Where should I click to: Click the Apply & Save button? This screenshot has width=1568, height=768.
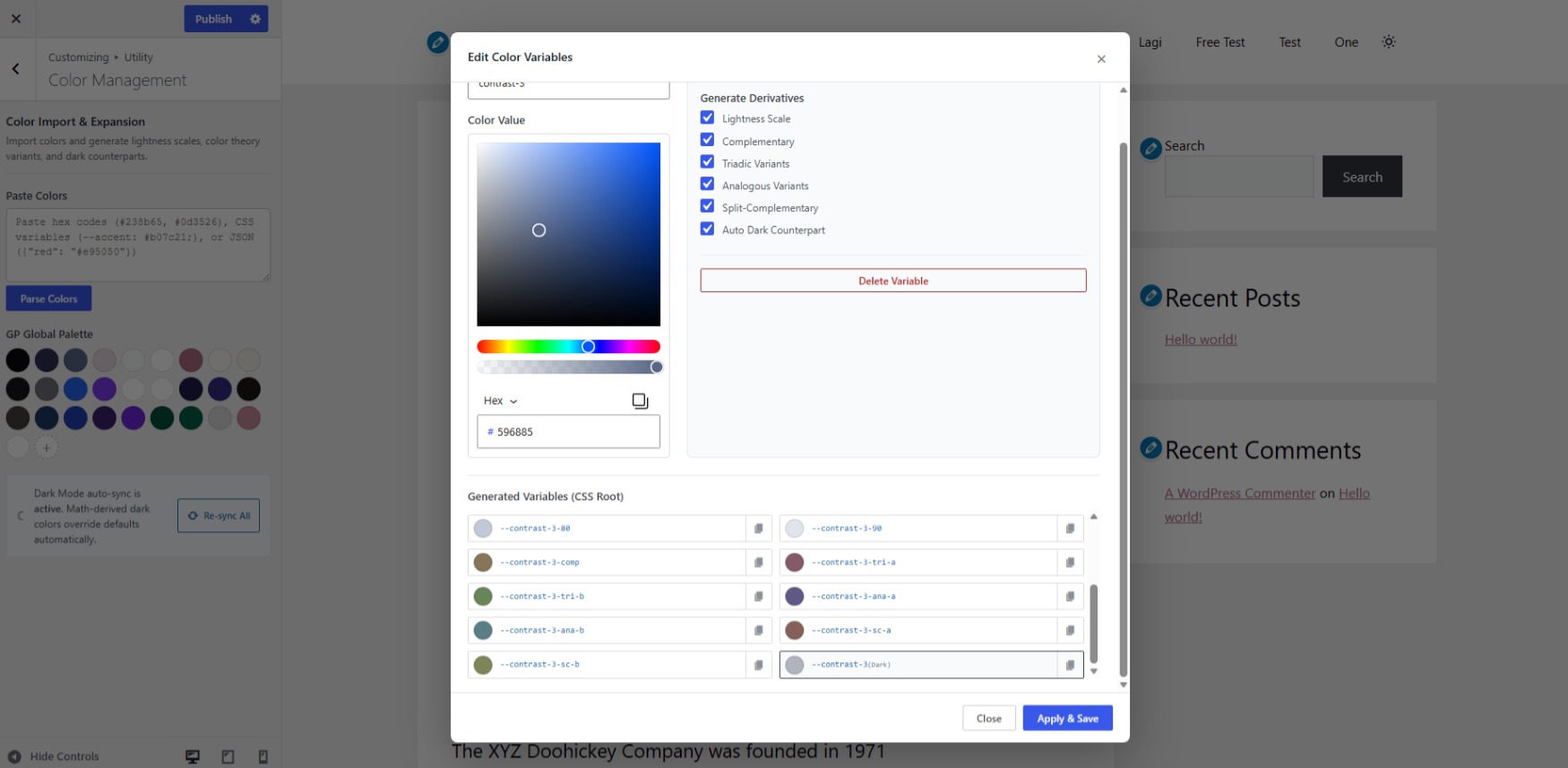pyautogui.click(x=1067, y=719)
